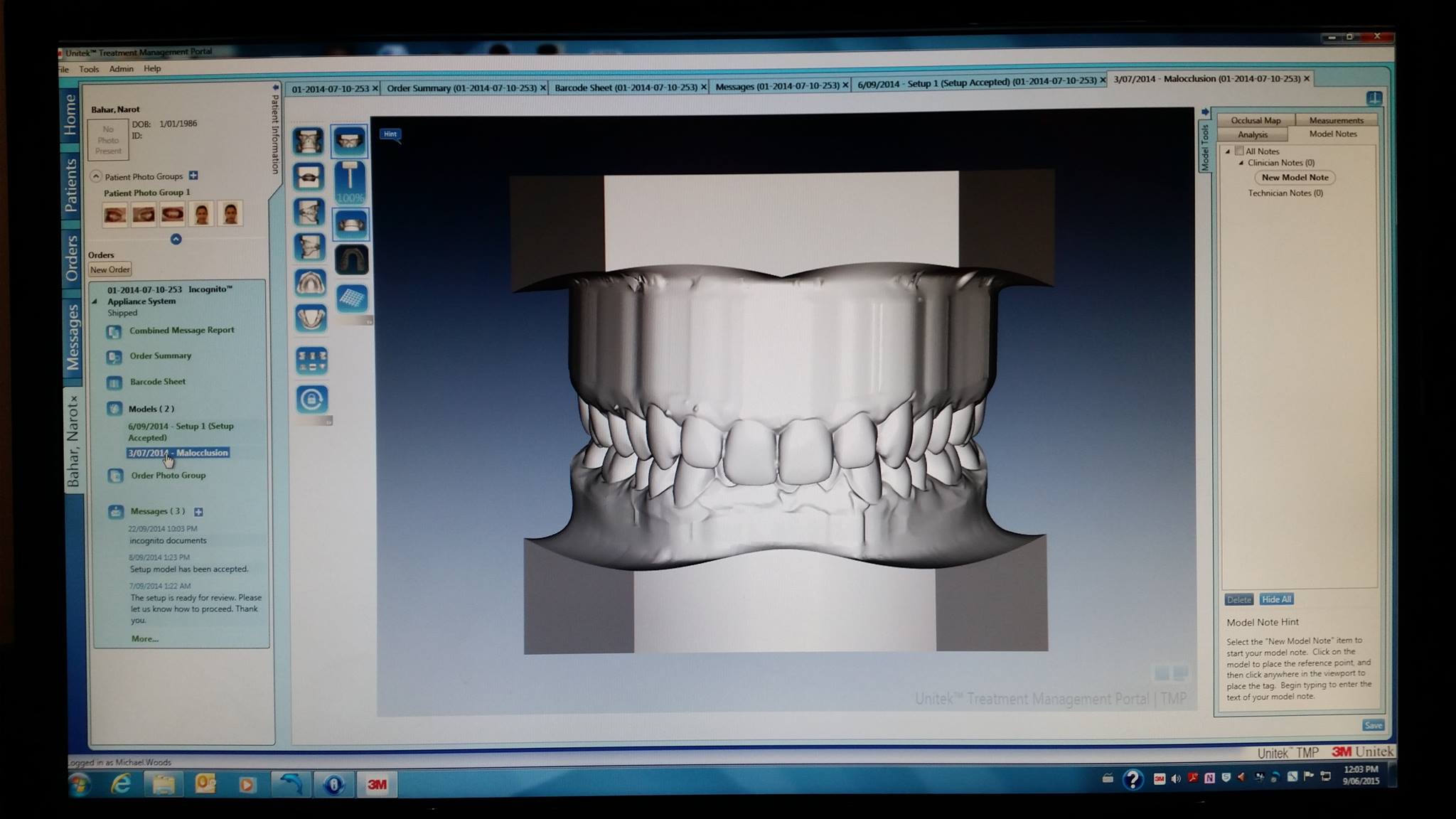Go to the Orders sidebar tab
This screenshot has width=1456, height=819.
coord(72,258)
